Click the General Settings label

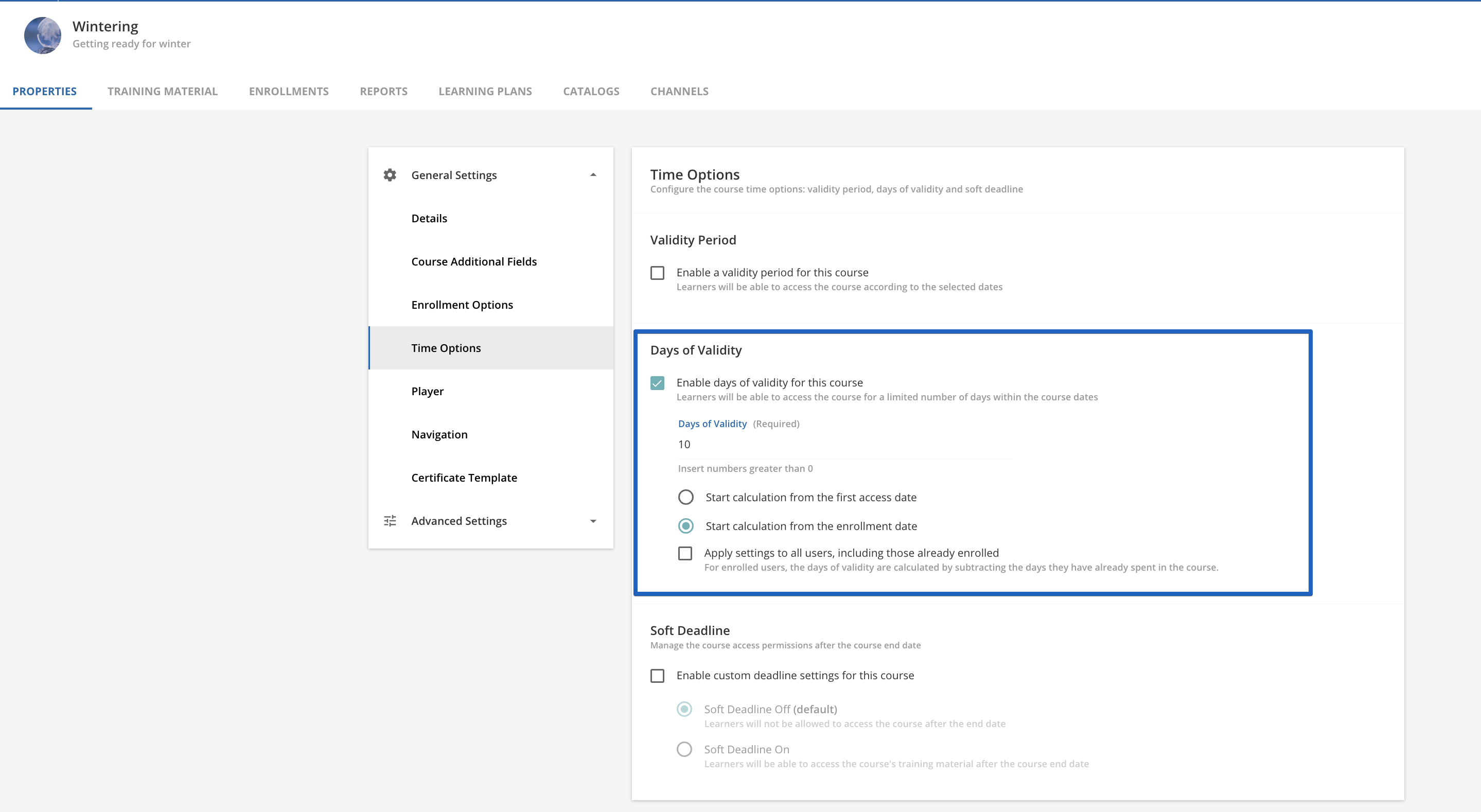tap(454, 175)
